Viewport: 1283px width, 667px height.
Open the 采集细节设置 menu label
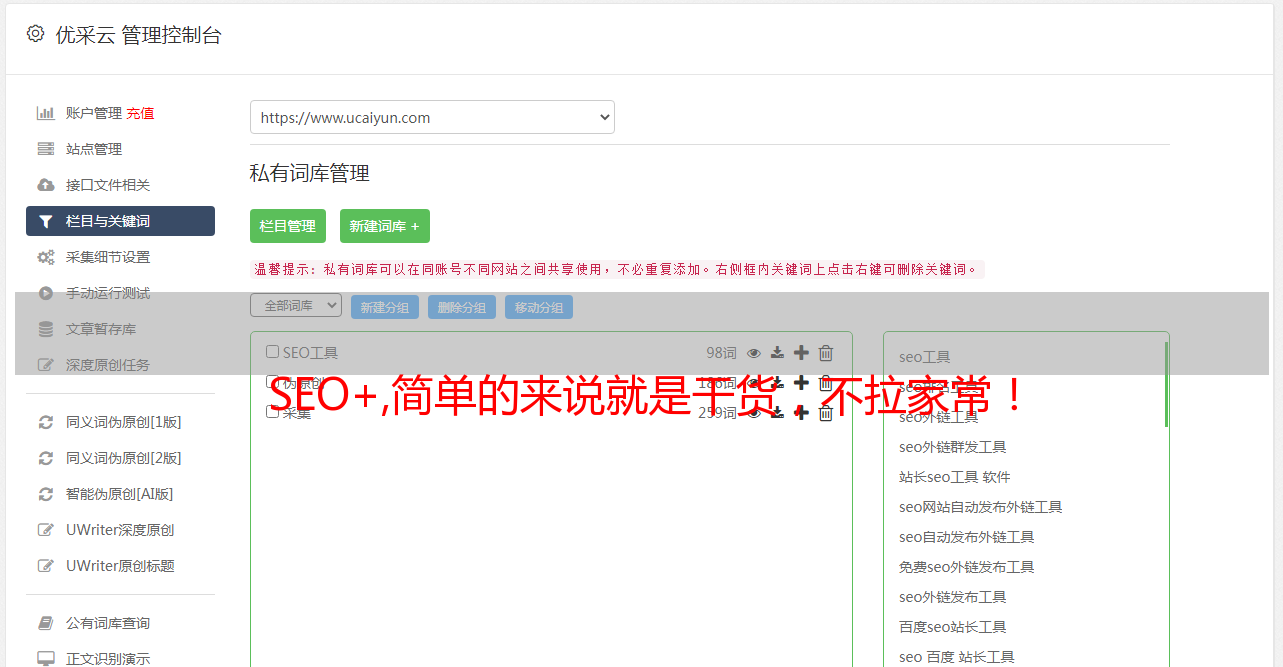point(108,257)
